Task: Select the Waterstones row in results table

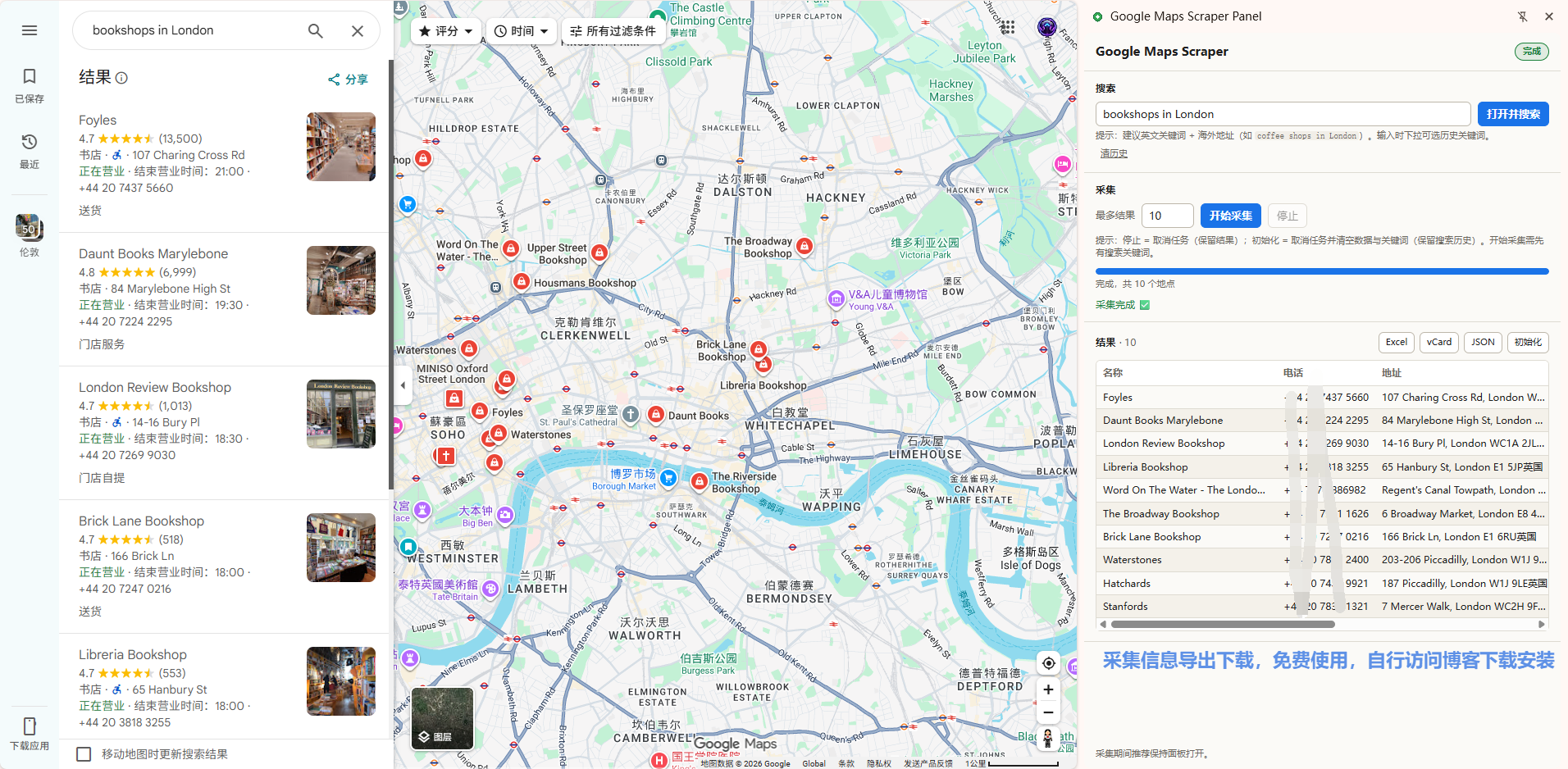Action: point(1322,560)
